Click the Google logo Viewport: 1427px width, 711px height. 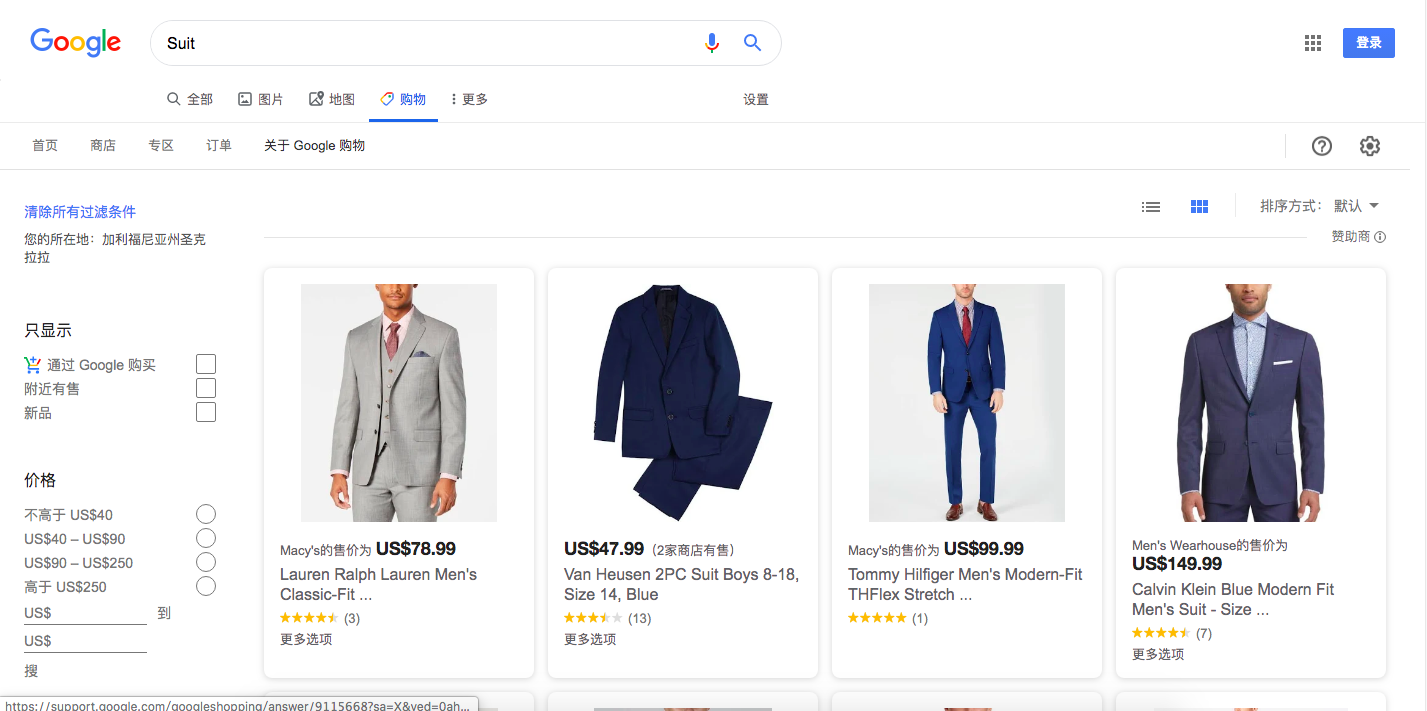tap(76, 42)
